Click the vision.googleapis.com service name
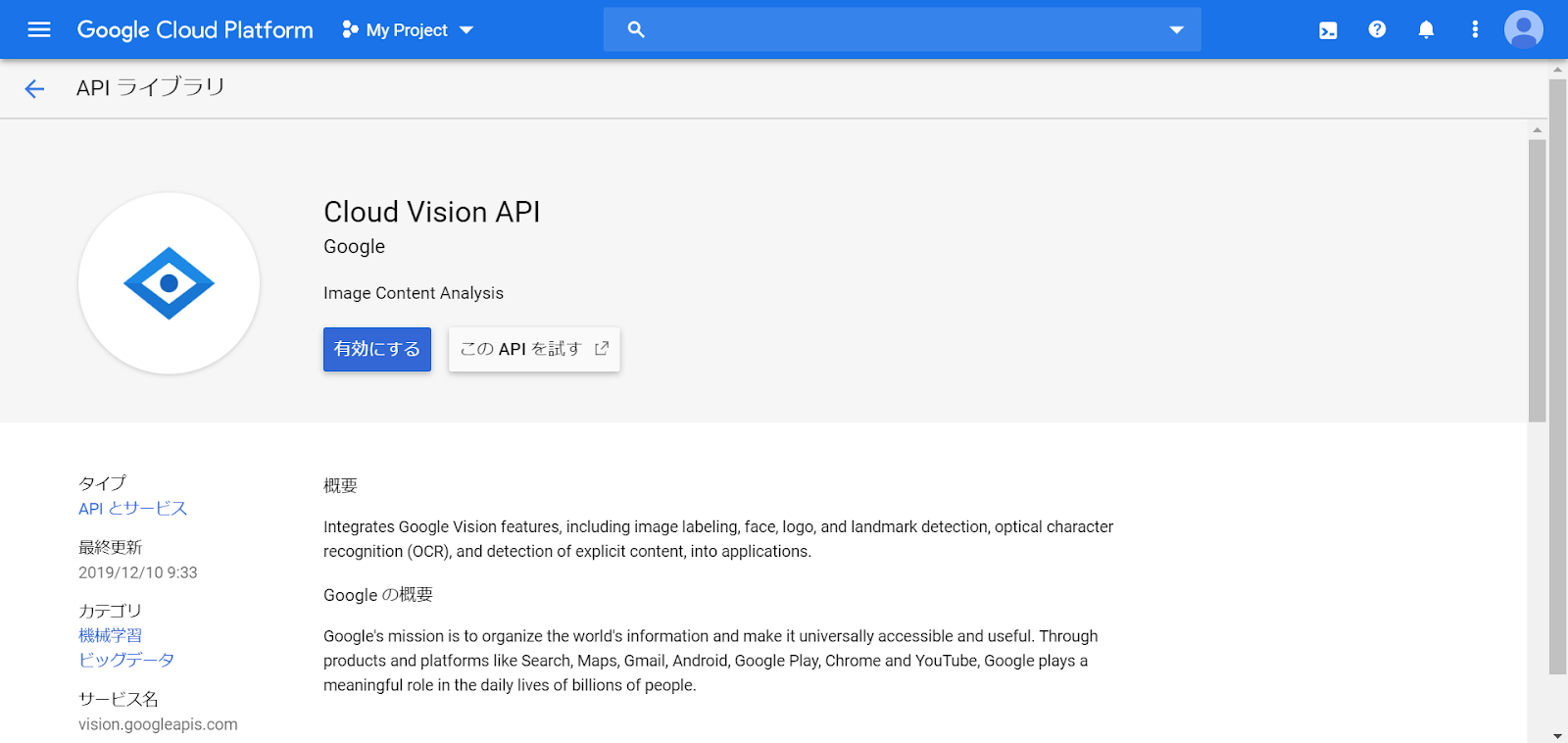 coord(158,724)
